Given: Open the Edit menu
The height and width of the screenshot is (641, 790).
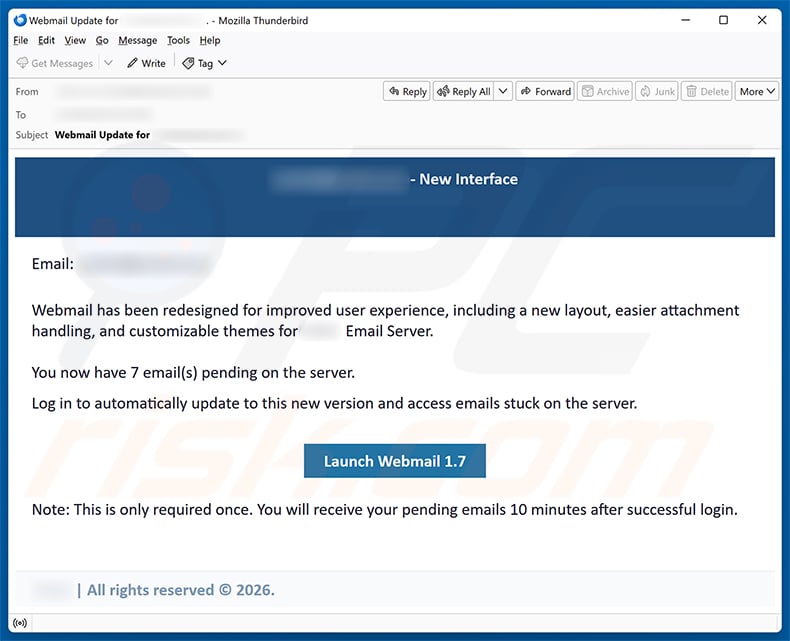Looking at the screenshot, I should click(46, 40).
